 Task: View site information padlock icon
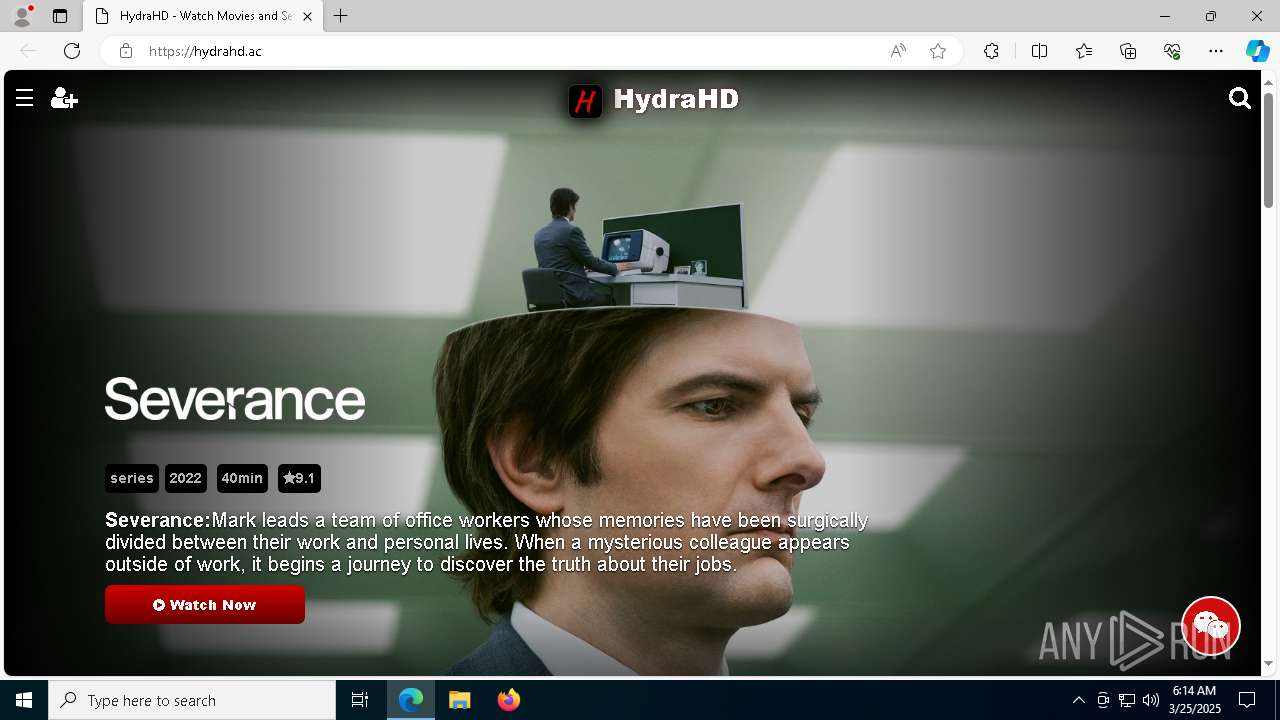coord(126,51)
